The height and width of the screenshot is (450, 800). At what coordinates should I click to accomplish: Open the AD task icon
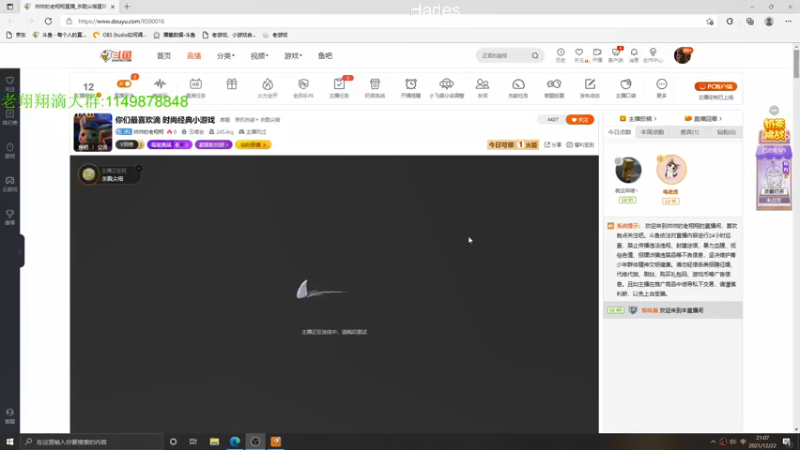click(195, 84)
